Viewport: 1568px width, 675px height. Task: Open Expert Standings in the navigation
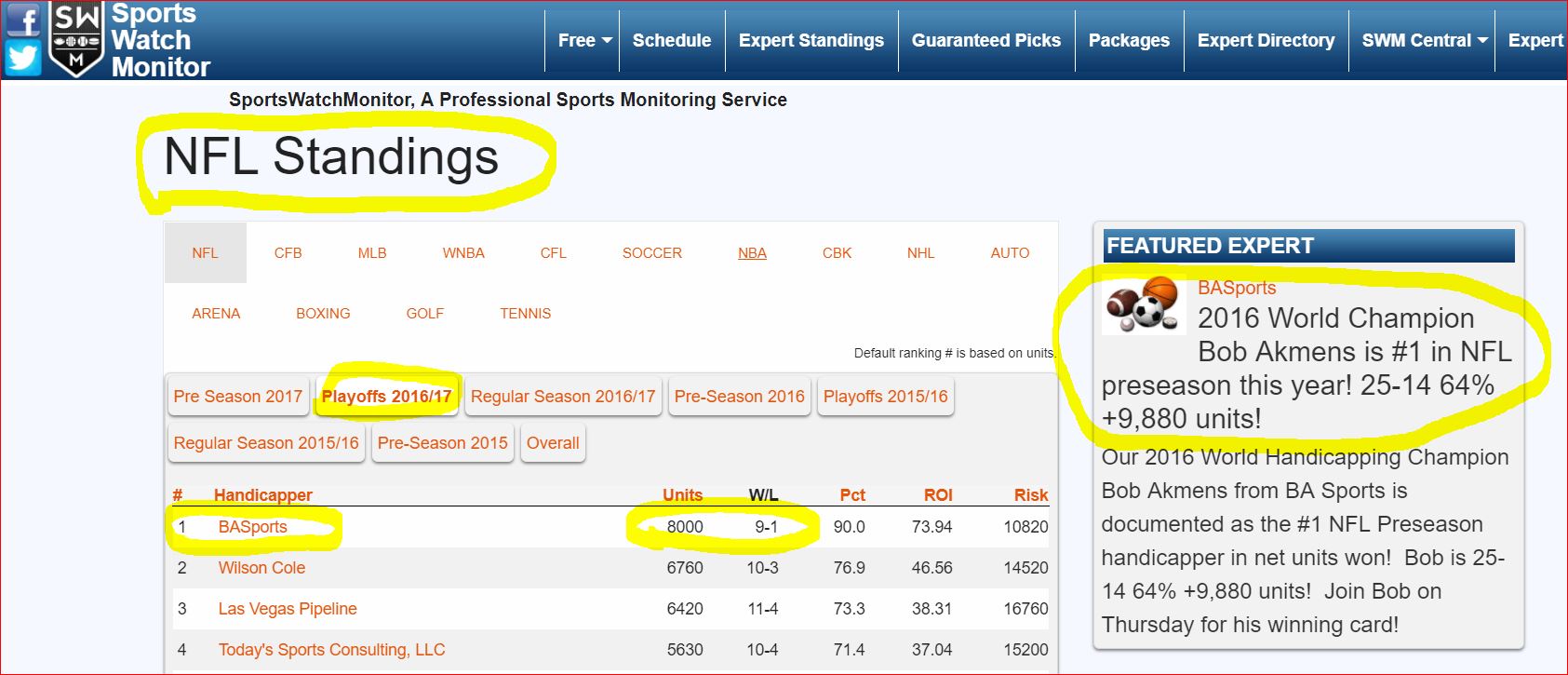(x=811, y=40)
